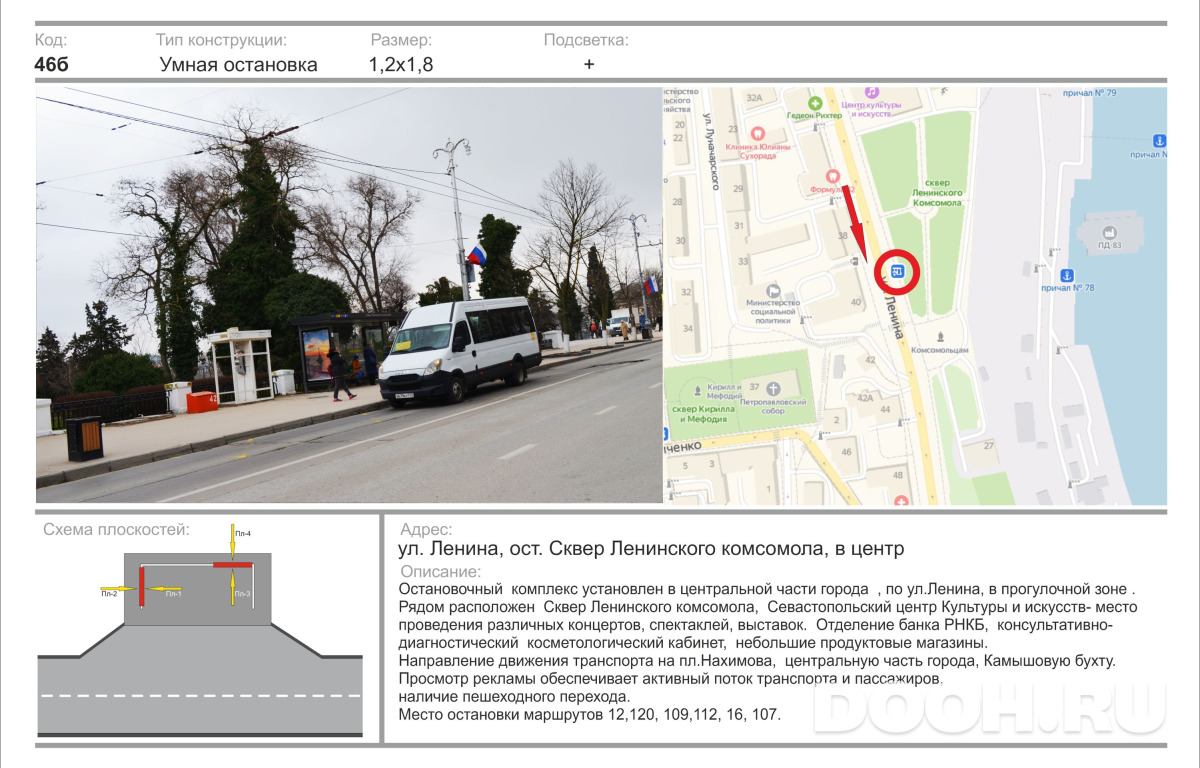Click building number 48 on the map
The image size is (1200, 768).
pos(898,474)
